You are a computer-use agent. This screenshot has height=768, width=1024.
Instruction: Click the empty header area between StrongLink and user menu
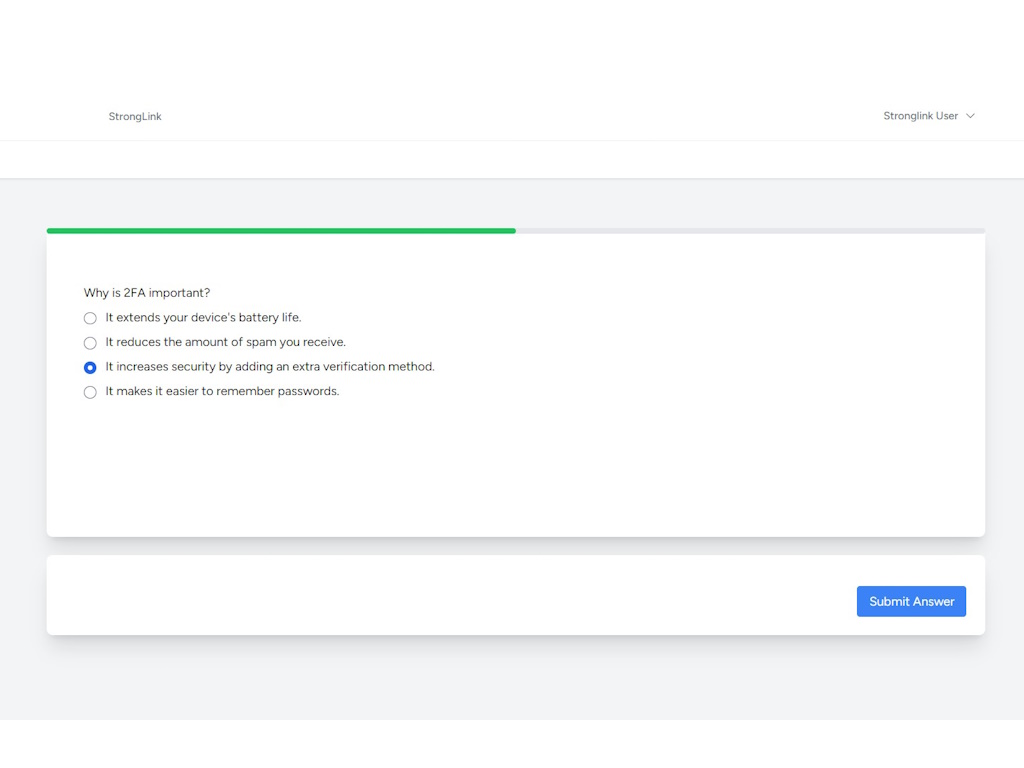click(x=500, y=116)
